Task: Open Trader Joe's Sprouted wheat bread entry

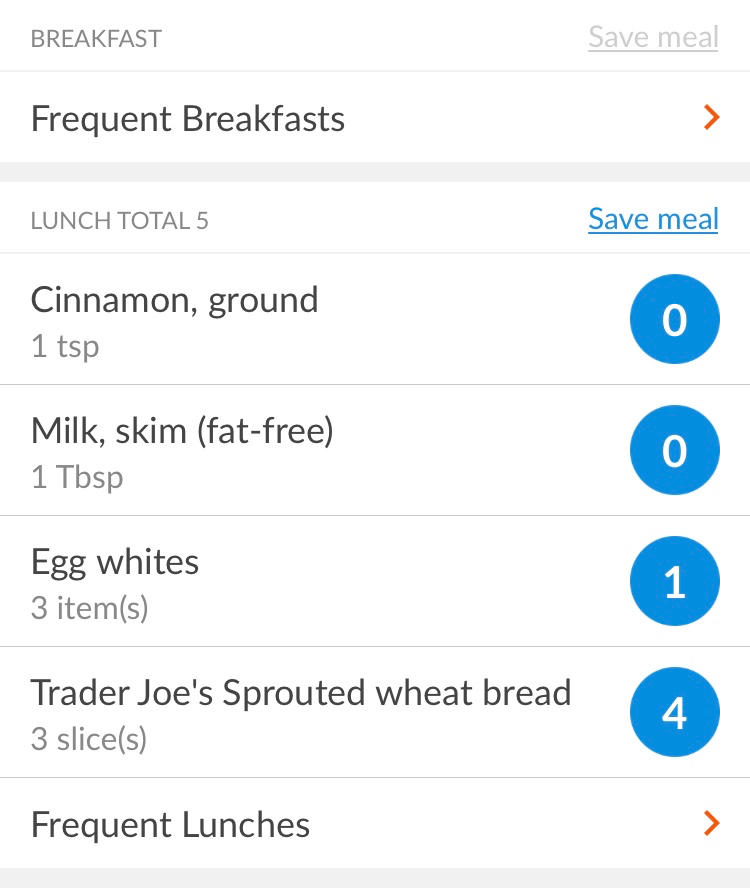Action: (x=375, y=713)
